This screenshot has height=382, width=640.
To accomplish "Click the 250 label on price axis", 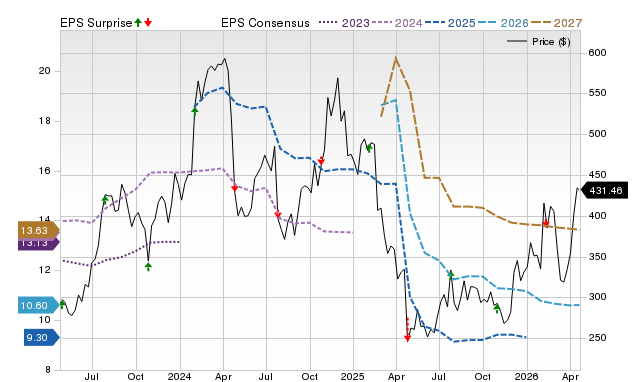I will tap(597, 338).
